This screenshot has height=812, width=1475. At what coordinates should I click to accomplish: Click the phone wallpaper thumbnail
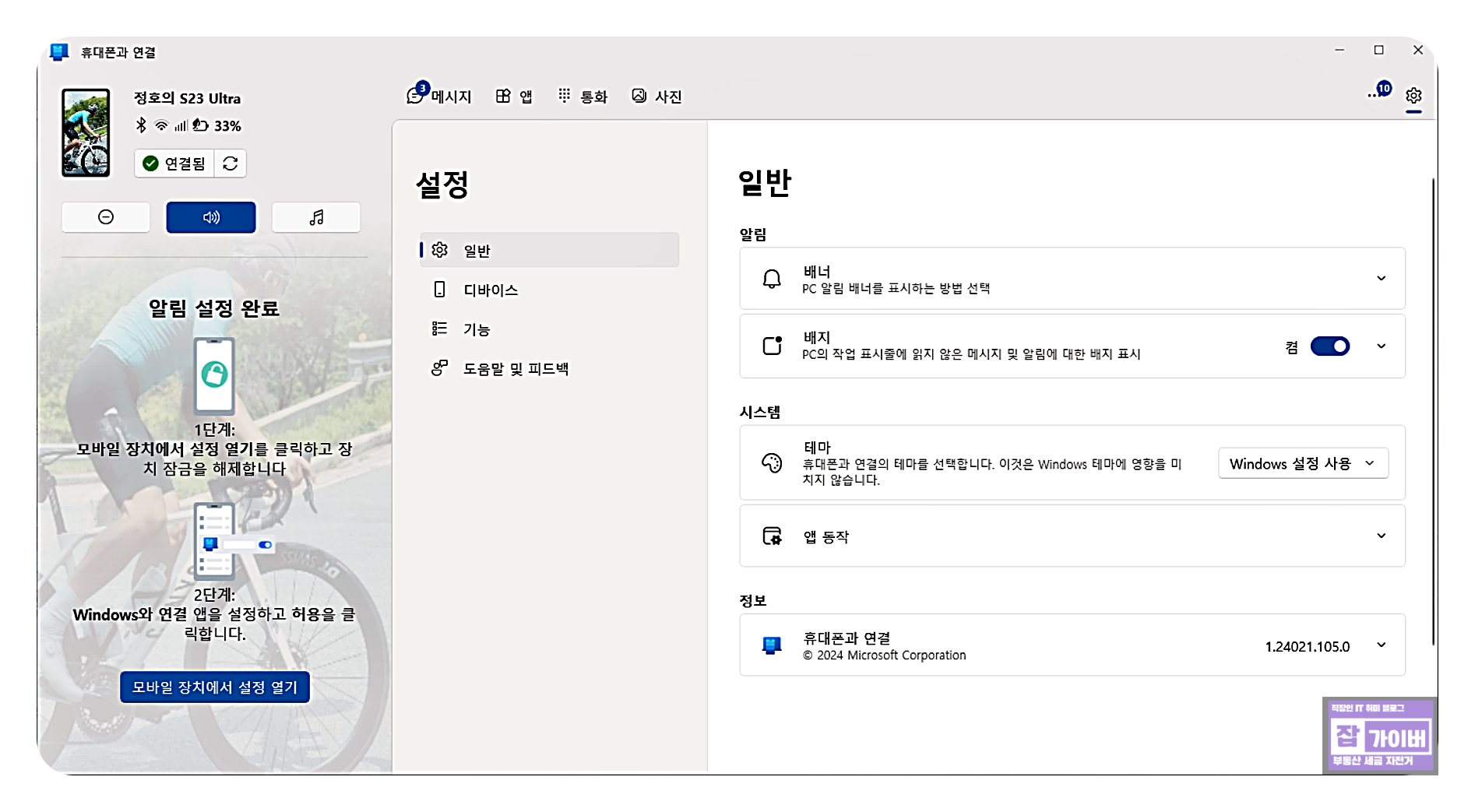tap(86, 133)
